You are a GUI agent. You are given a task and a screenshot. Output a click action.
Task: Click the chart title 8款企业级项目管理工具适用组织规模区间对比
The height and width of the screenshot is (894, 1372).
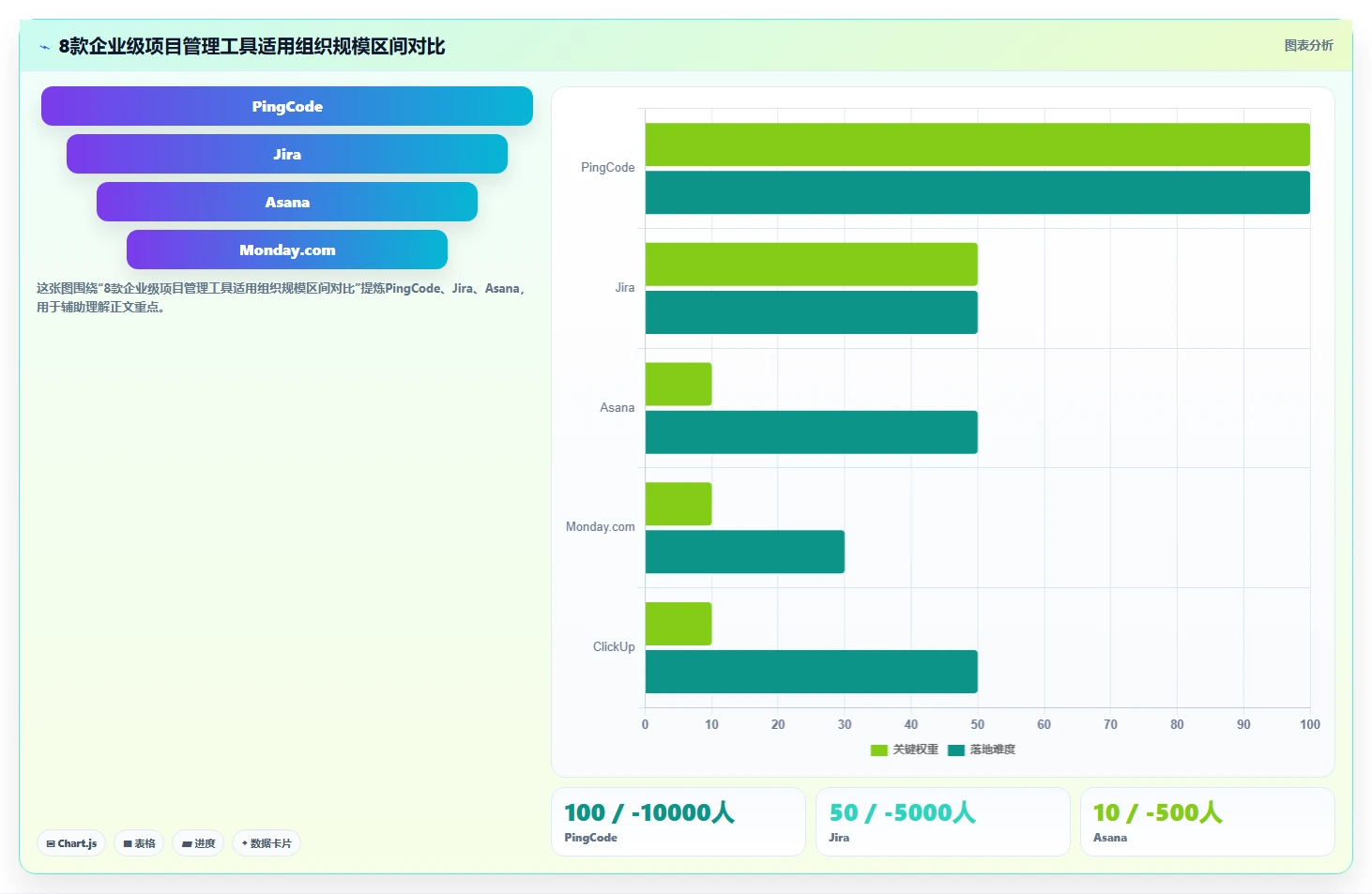click(x=252, y=46)
